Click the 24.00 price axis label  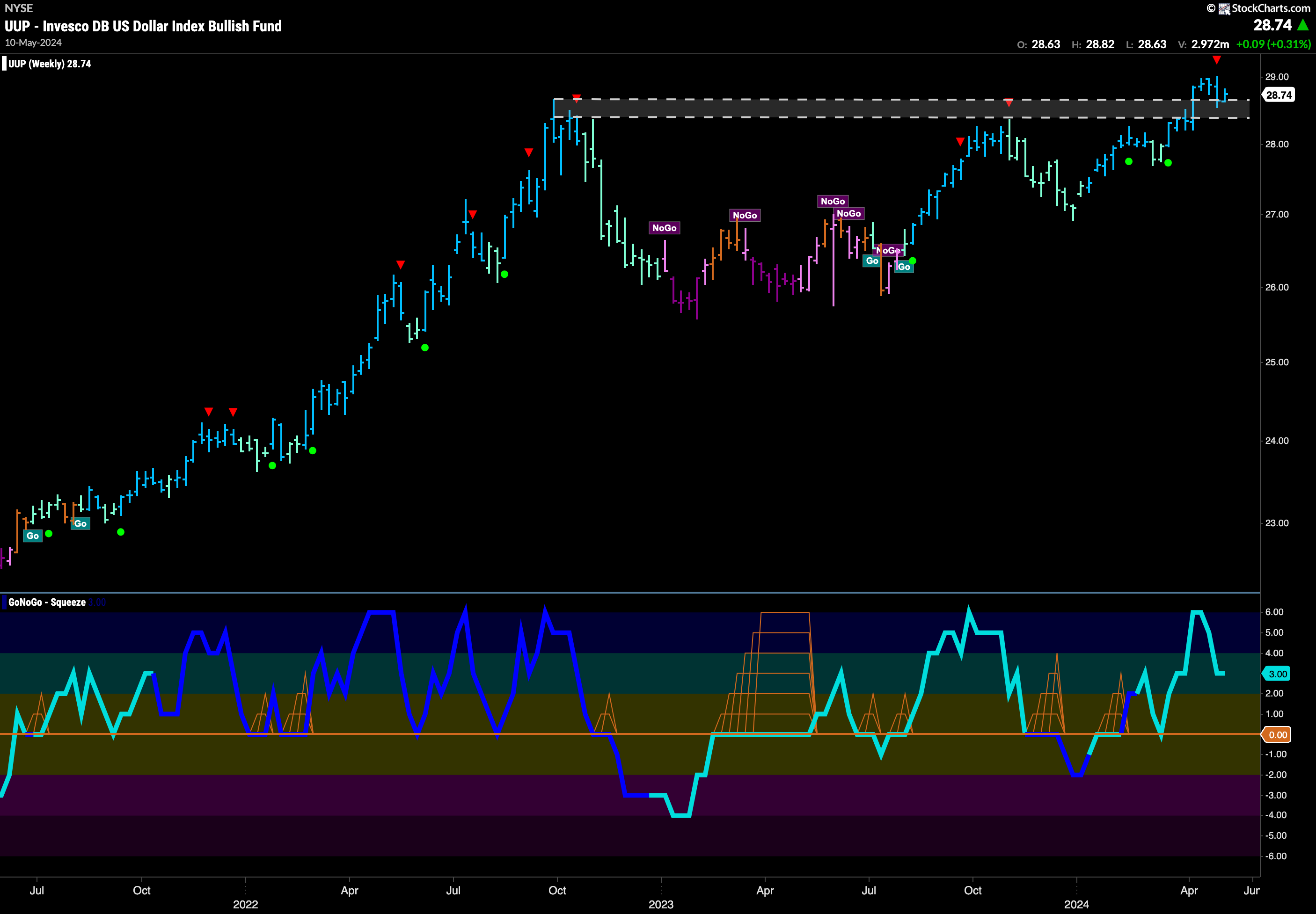1277,441
